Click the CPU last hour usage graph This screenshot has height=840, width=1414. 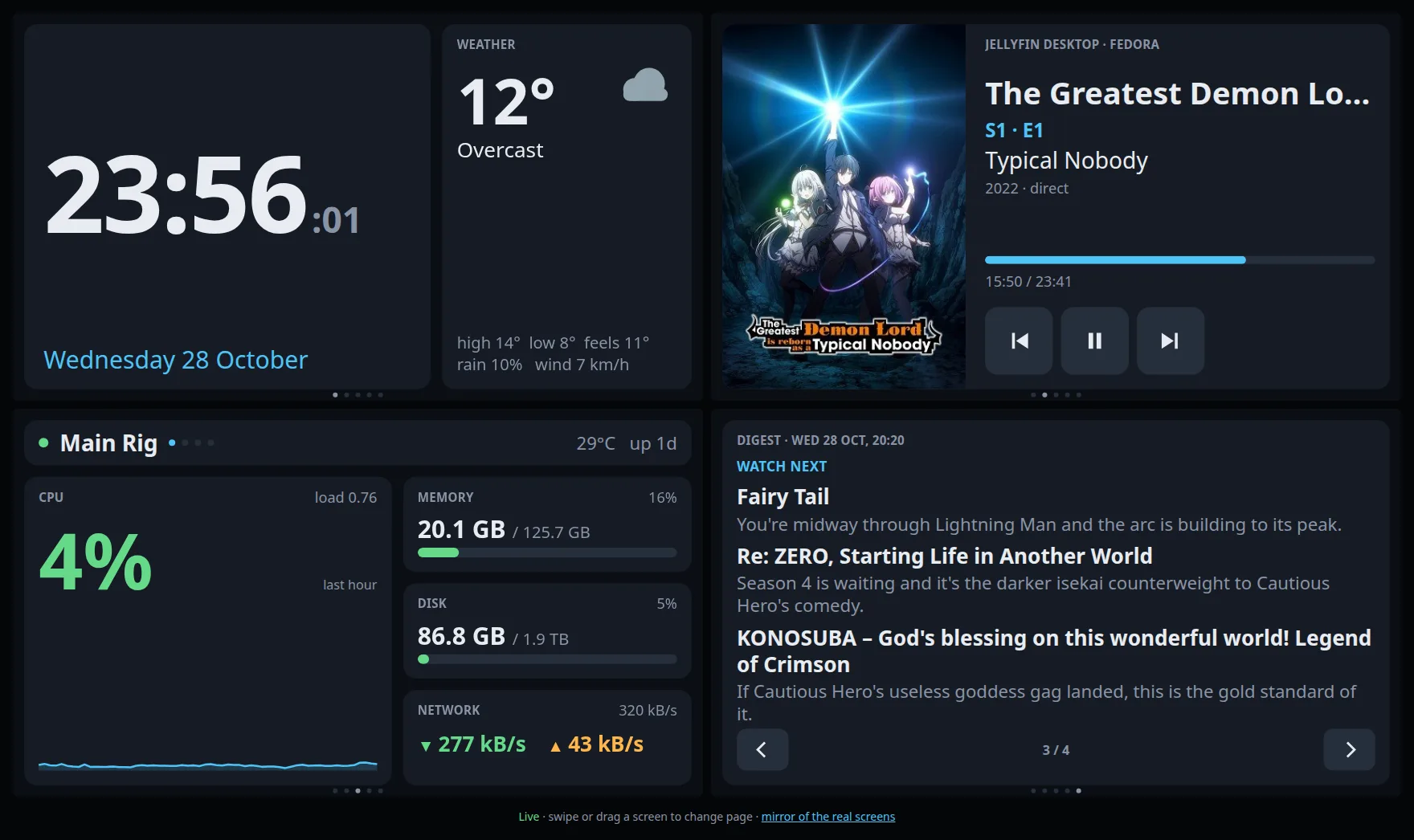[207, 765]
